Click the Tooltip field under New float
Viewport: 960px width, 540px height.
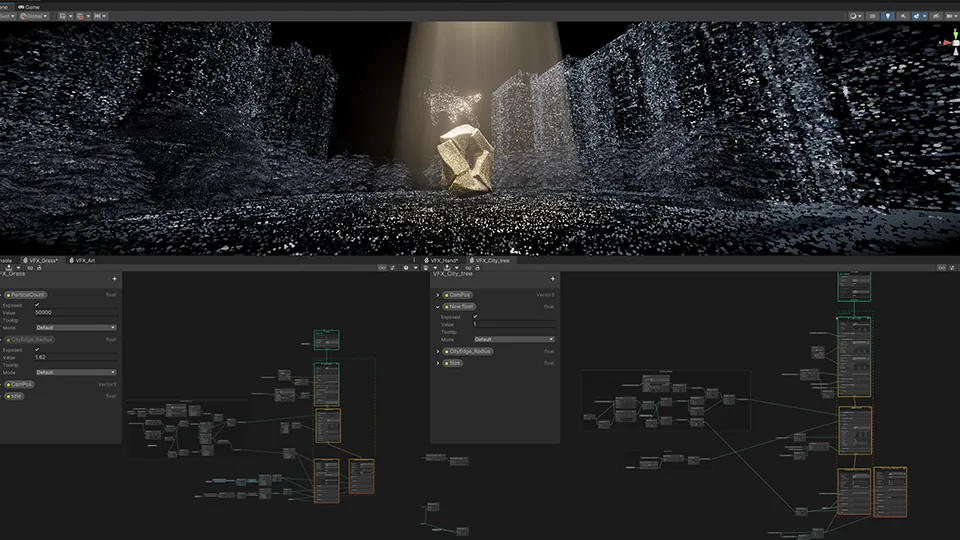[x=514, y=332]
